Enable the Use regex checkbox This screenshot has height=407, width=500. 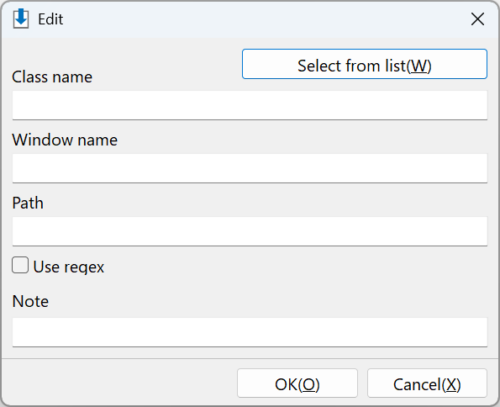click(x=20, y=265)
